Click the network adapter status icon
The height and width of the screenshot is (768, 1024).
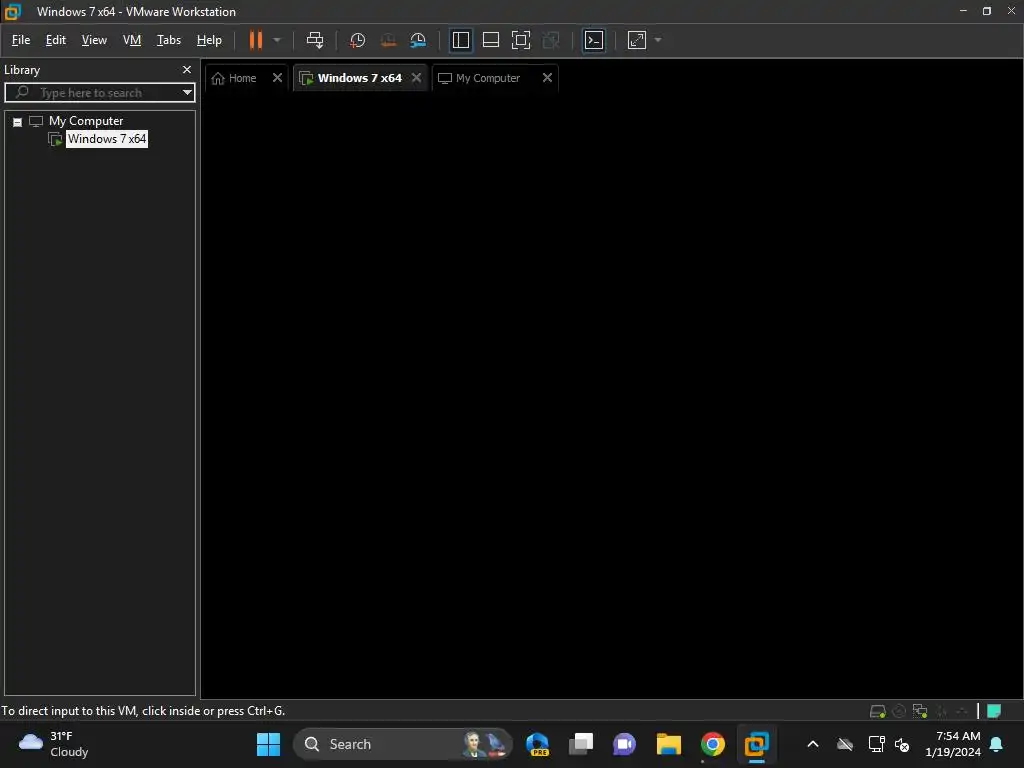point(920,711)
